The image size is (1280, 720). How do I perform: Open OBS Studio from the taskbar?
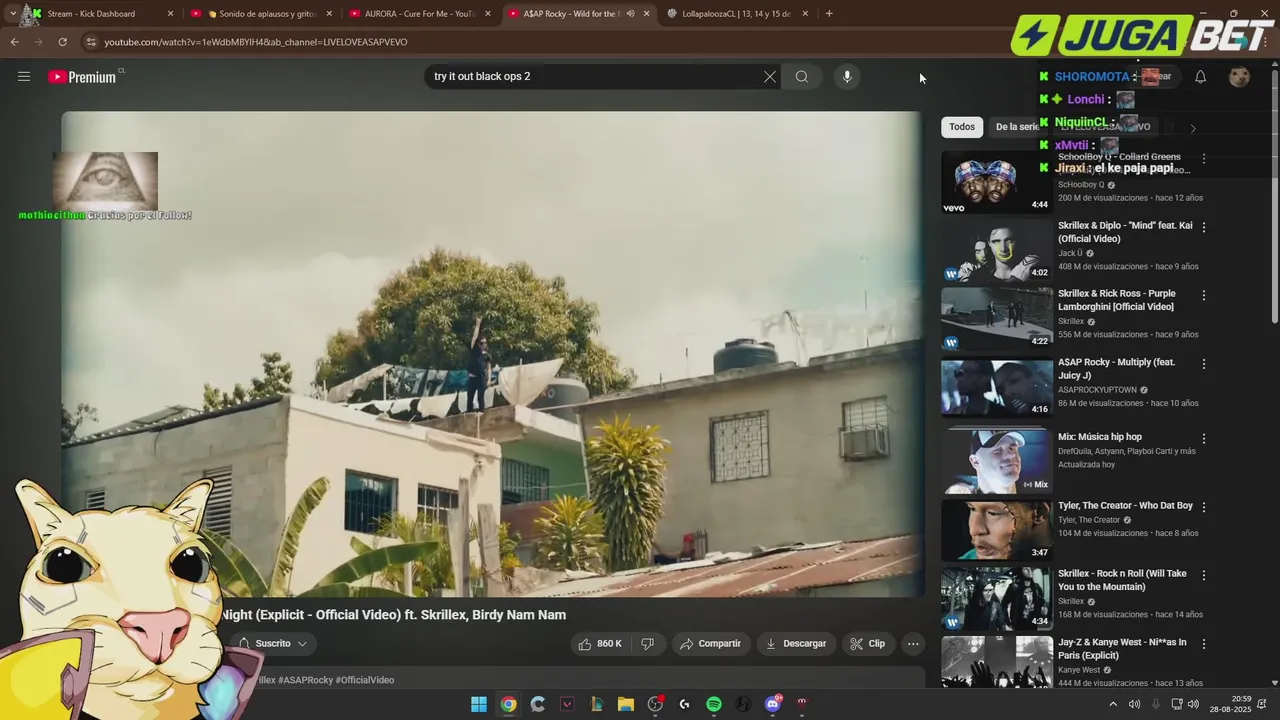pyautogui.click(x=655, y=704)
